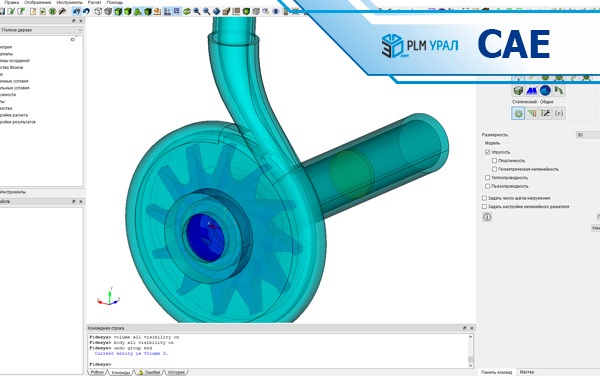Select the green geometry box panel icon

[x=518, y=91]
